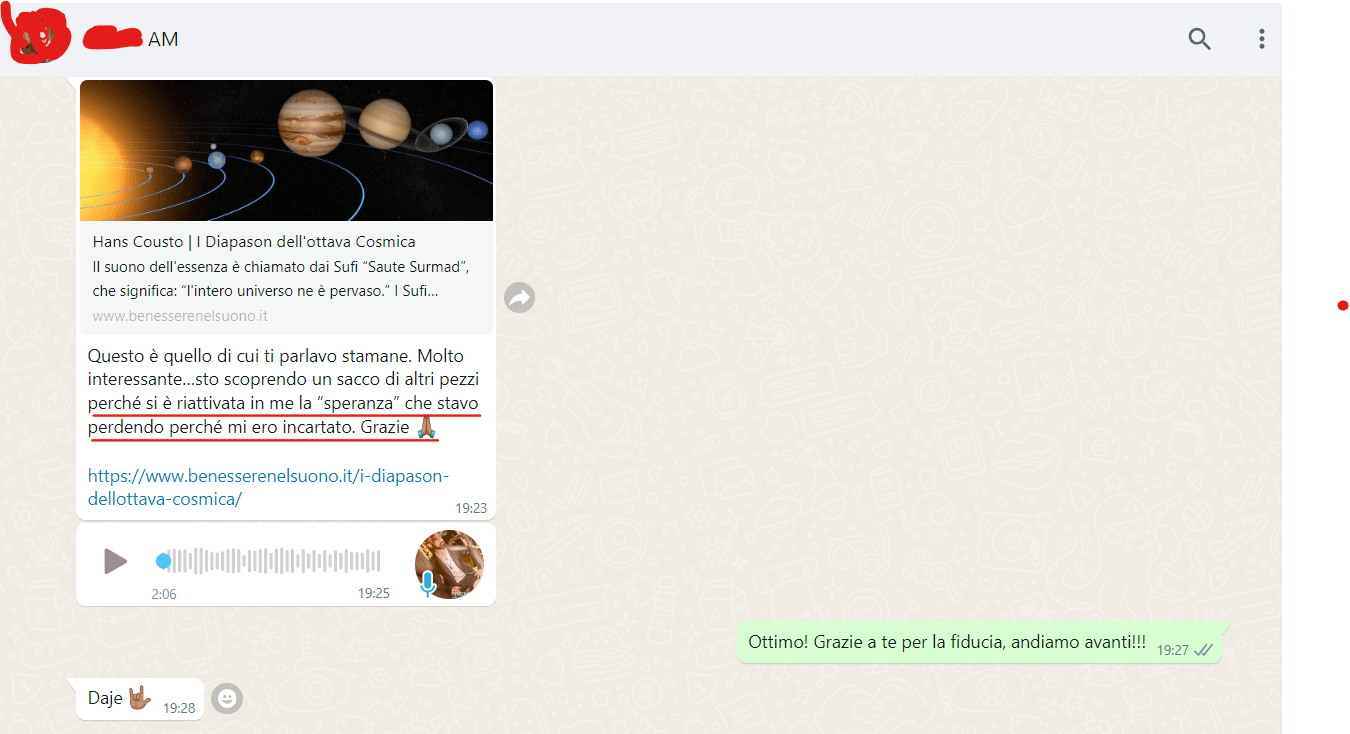Click the contact profile picture in header
1350x734 pixels.
tap(38, 37)
